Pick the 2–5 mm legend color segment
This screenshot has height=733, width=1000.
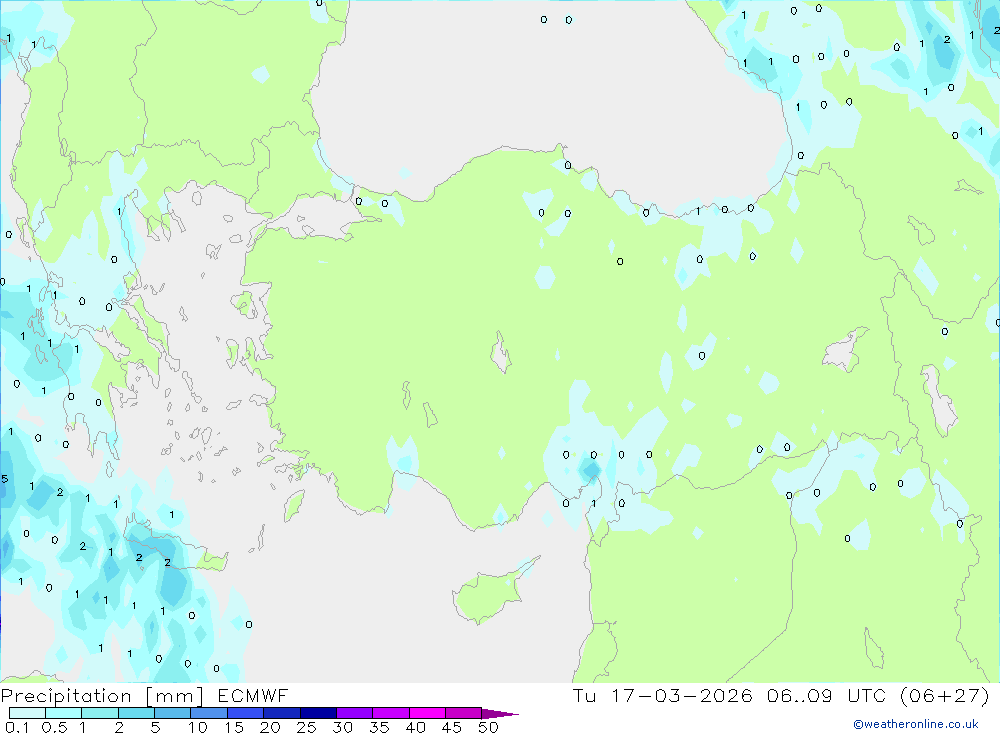click(x=136, y=713)
